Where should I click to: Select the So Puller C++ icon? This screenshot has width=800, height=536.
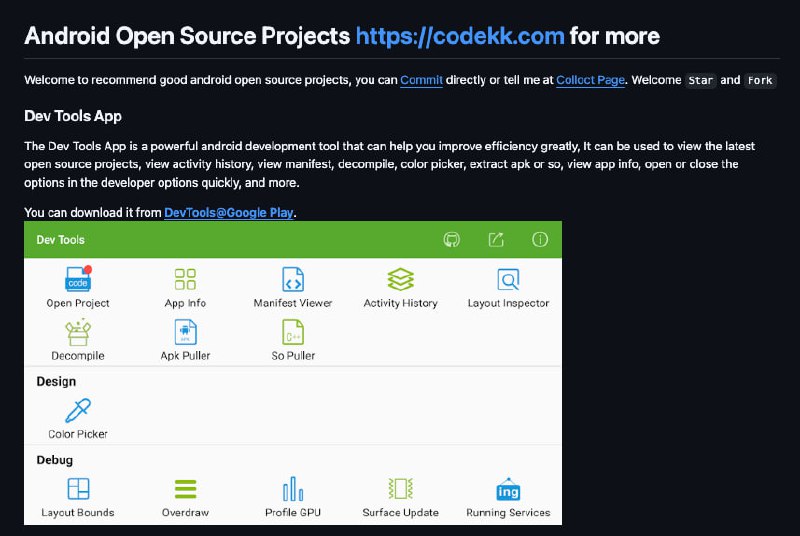293,332
